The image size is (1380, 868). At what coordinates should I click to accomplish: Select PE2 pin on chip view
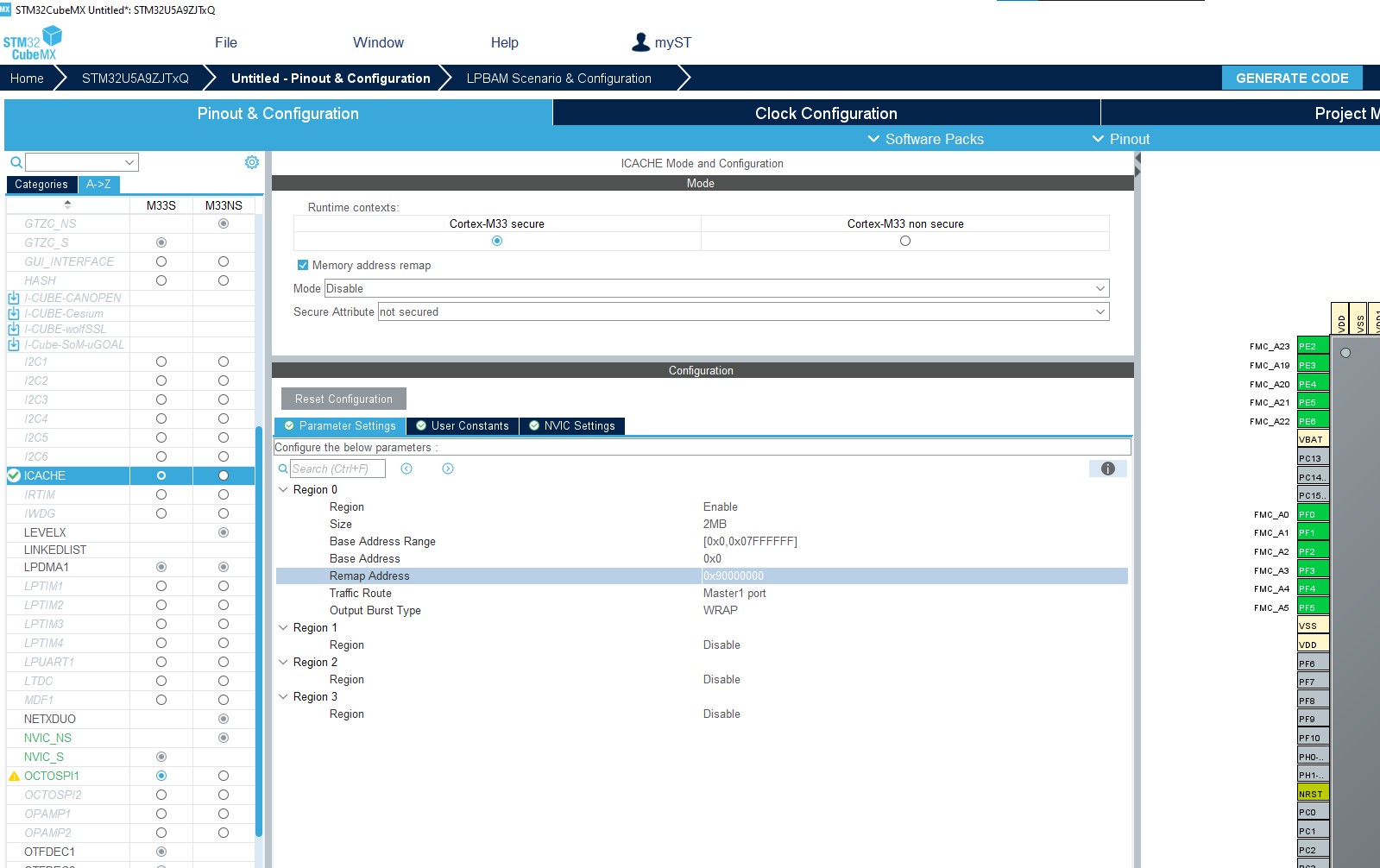pos(1313,346)
